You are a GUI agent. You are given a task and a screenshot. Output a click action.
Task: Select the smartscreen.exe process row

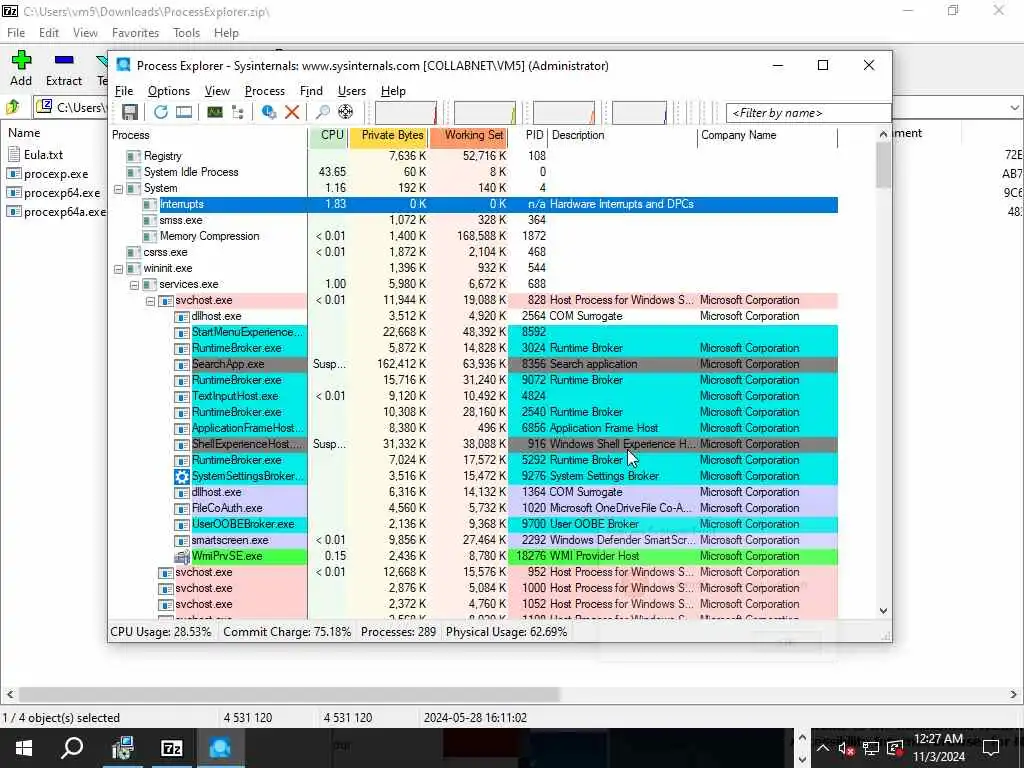[474, 540]
